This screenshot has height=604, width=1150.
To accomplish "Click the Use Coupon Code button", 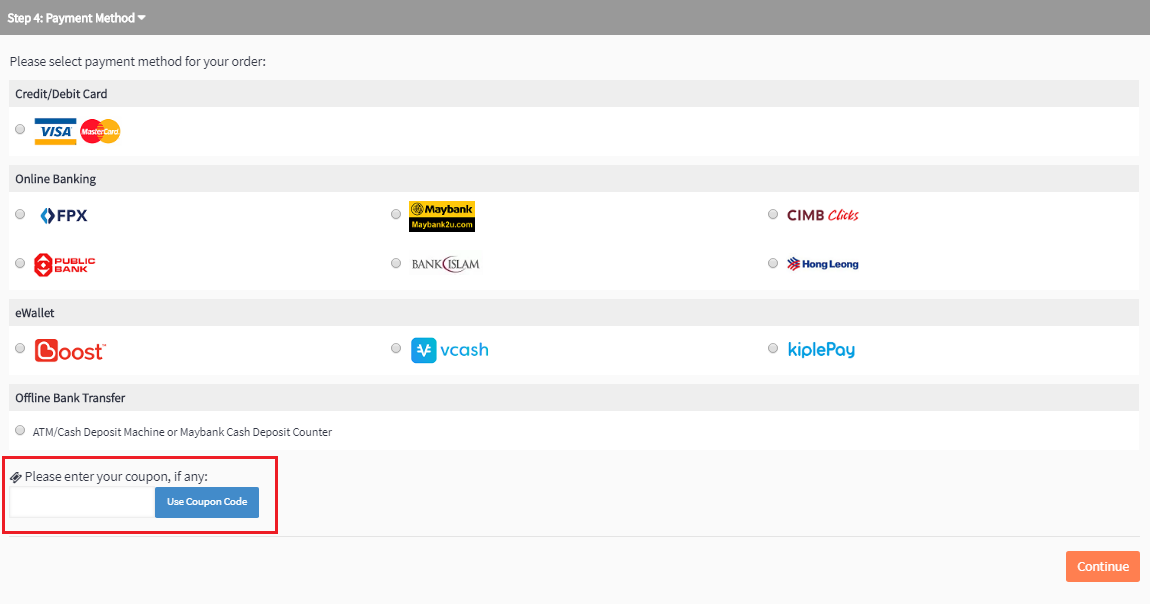I will 207,502.
